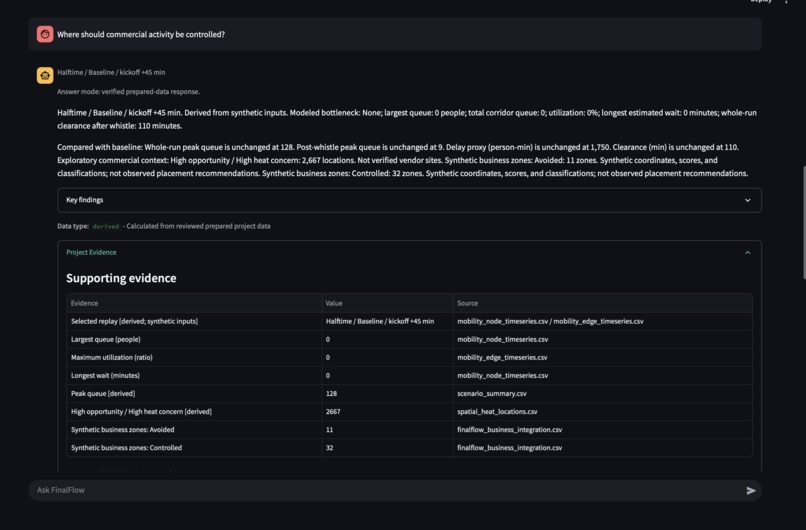Click the value 32 in Controlled row

point(329,448)
